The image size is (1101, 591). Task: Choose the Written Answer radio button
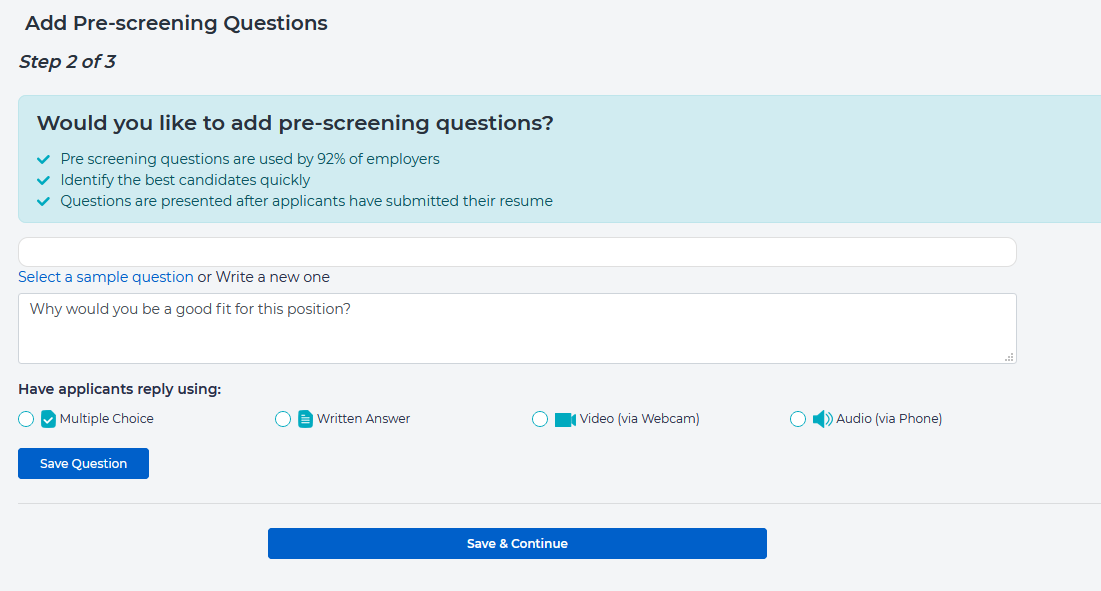click(283, 419)
